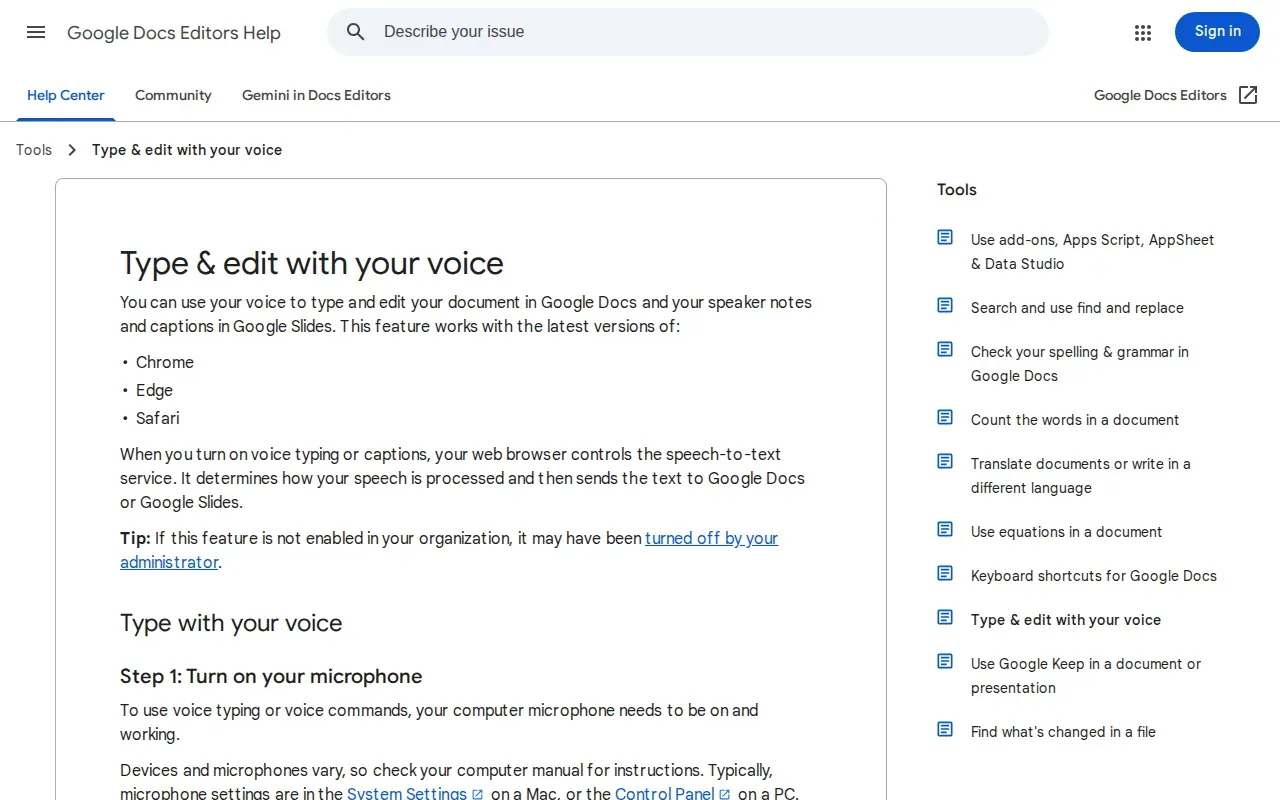The image size is (1280, 800).
Task: Open Check your spelling & grammar article
Action: point(1080,364)
